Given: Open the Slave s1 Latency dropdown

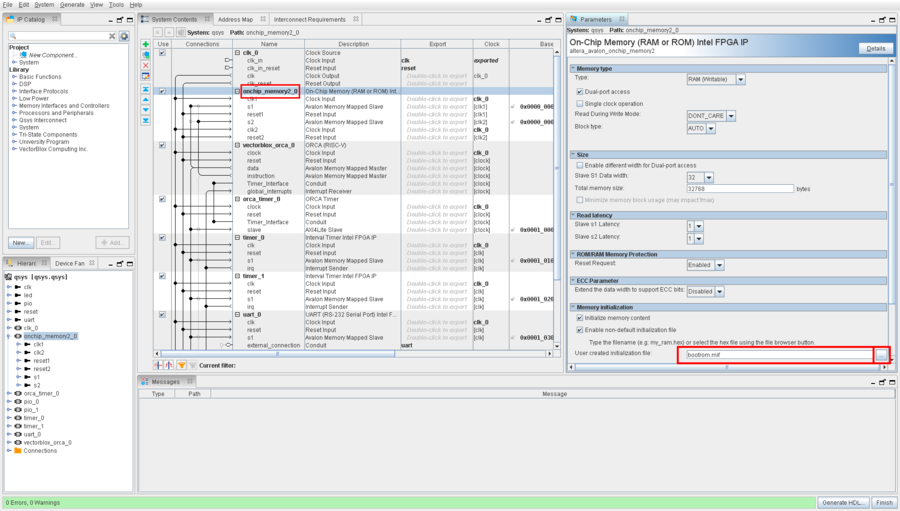Looking at the screenshot, I should (699, 226).
